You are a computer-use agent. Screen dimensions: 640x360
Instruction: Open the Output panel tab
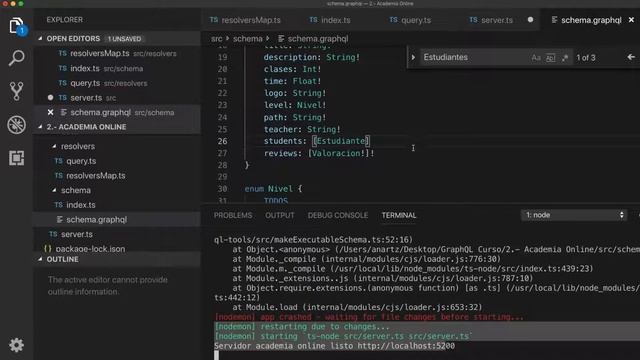pos(280,215)
